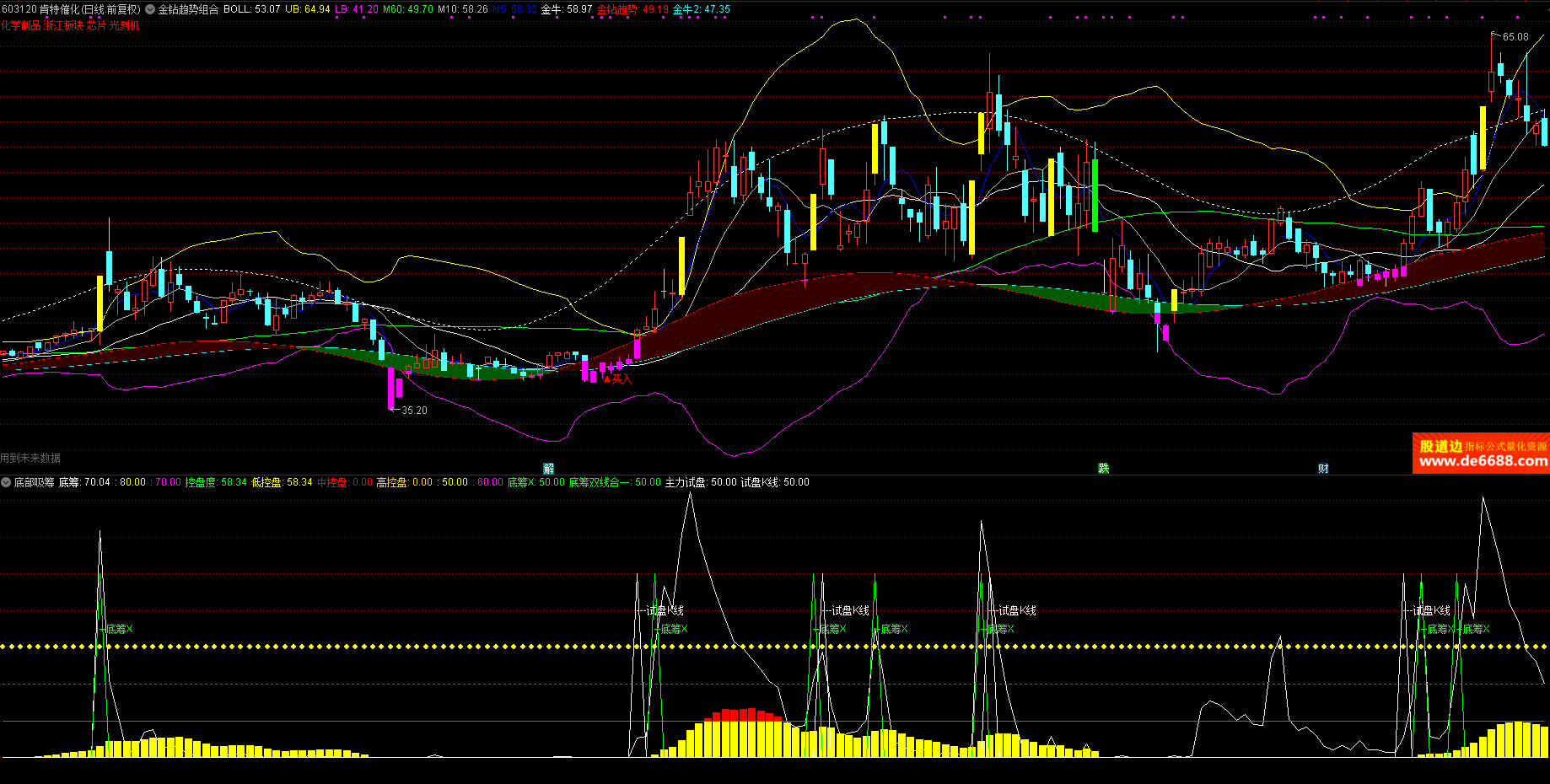Click the BOLL: 53.07 value
The width and height of the screenshot is (1550, 784).
(251, 9)
